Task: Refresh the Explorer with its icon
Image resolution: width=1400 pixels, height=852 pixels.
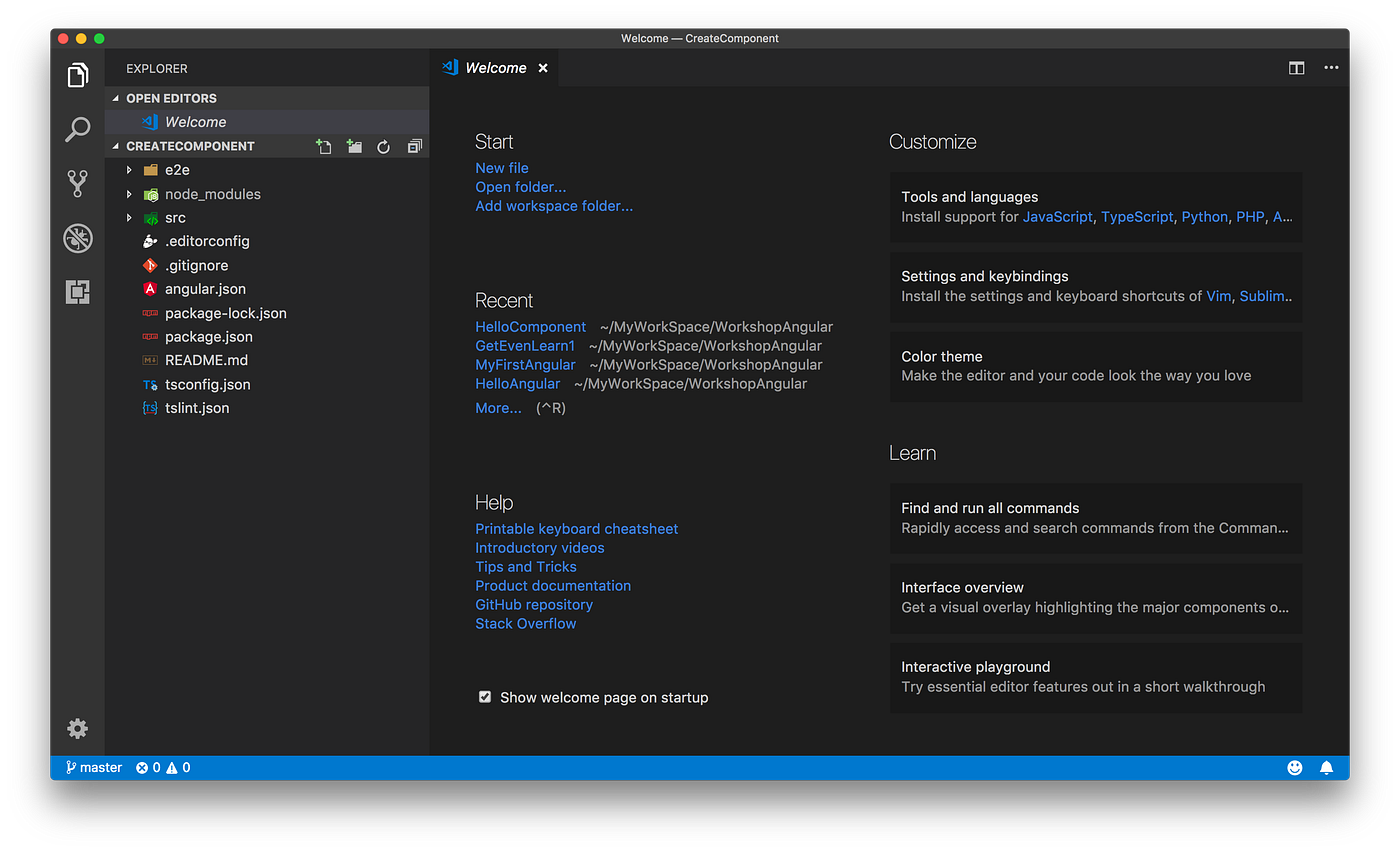Action: (384, 146)
